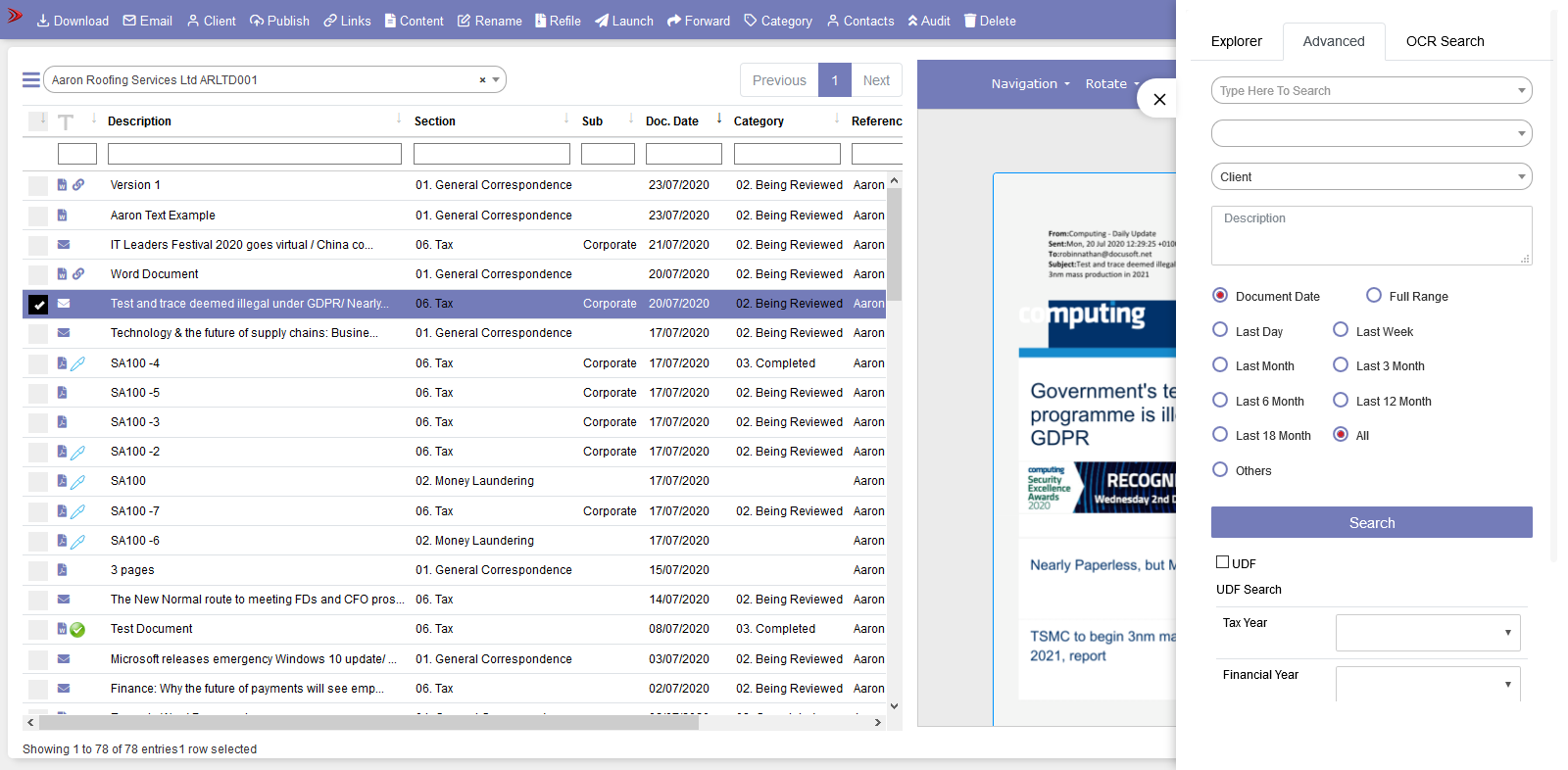Close the search panel with X button
Image resolution: width=1568 pixels, height=770 pixels.
click(x=1159, y=99)
